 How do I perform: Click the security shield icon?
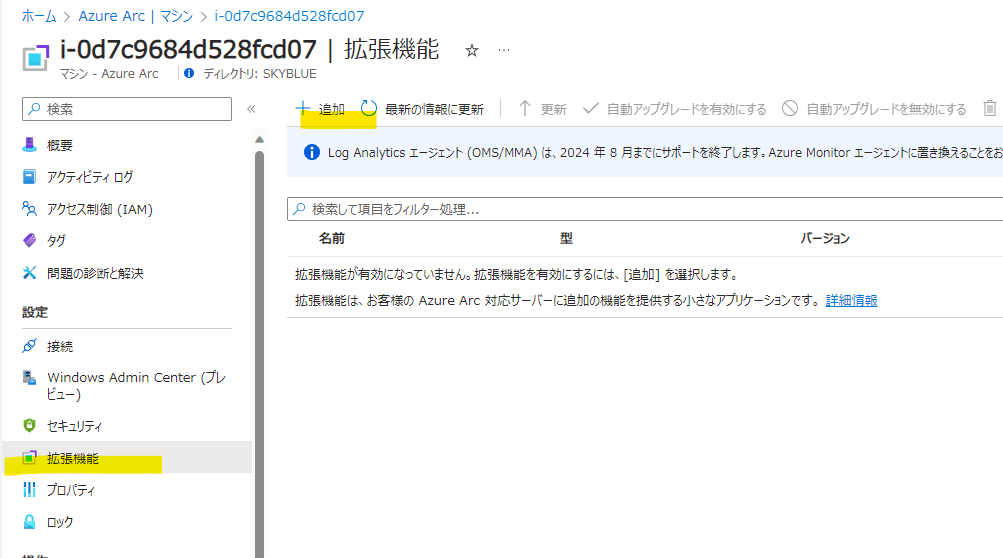pyautogui.click(x=29, y=426)
